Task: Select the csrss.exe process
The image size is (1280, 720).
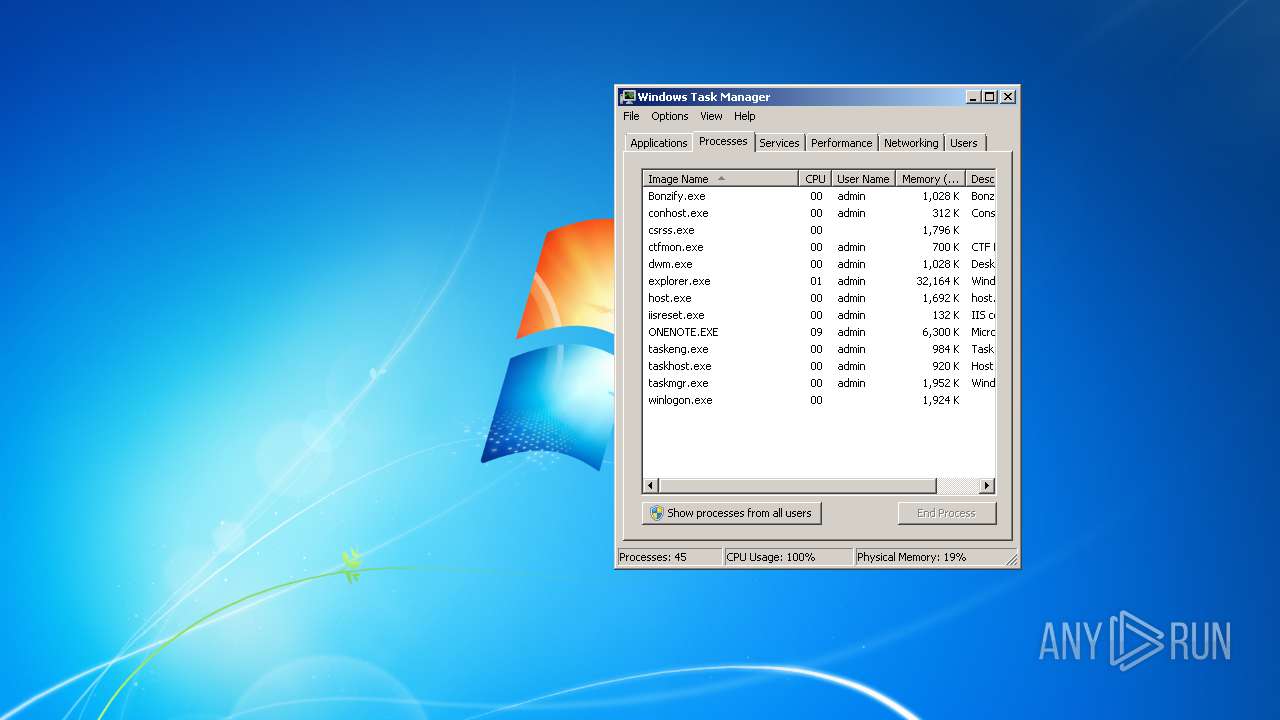Action: tap(819, 230)
